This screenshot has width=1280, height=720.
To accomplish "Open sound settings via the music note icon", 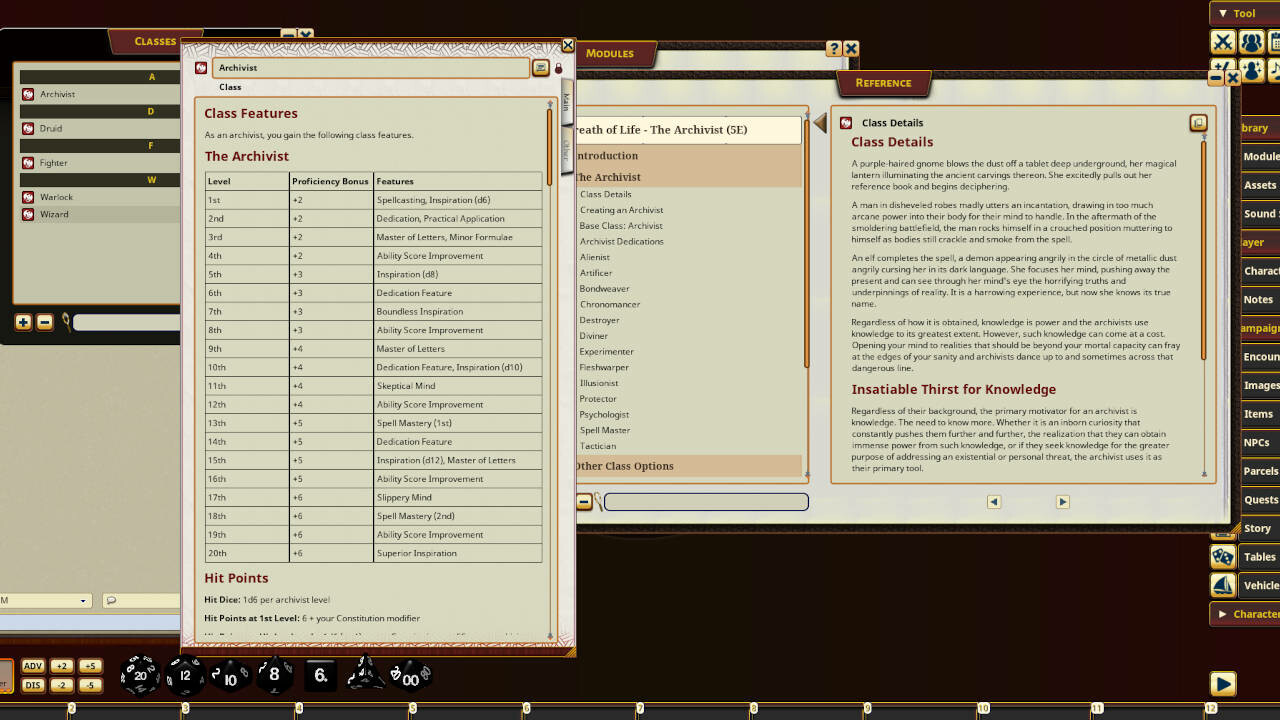I will pos(1277,70).
